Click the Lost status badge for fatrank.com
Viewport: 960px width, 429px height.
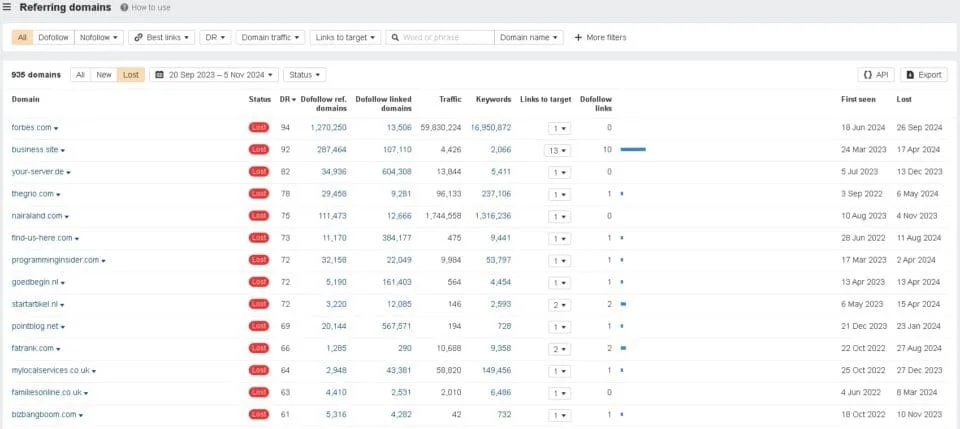(259, 348)
